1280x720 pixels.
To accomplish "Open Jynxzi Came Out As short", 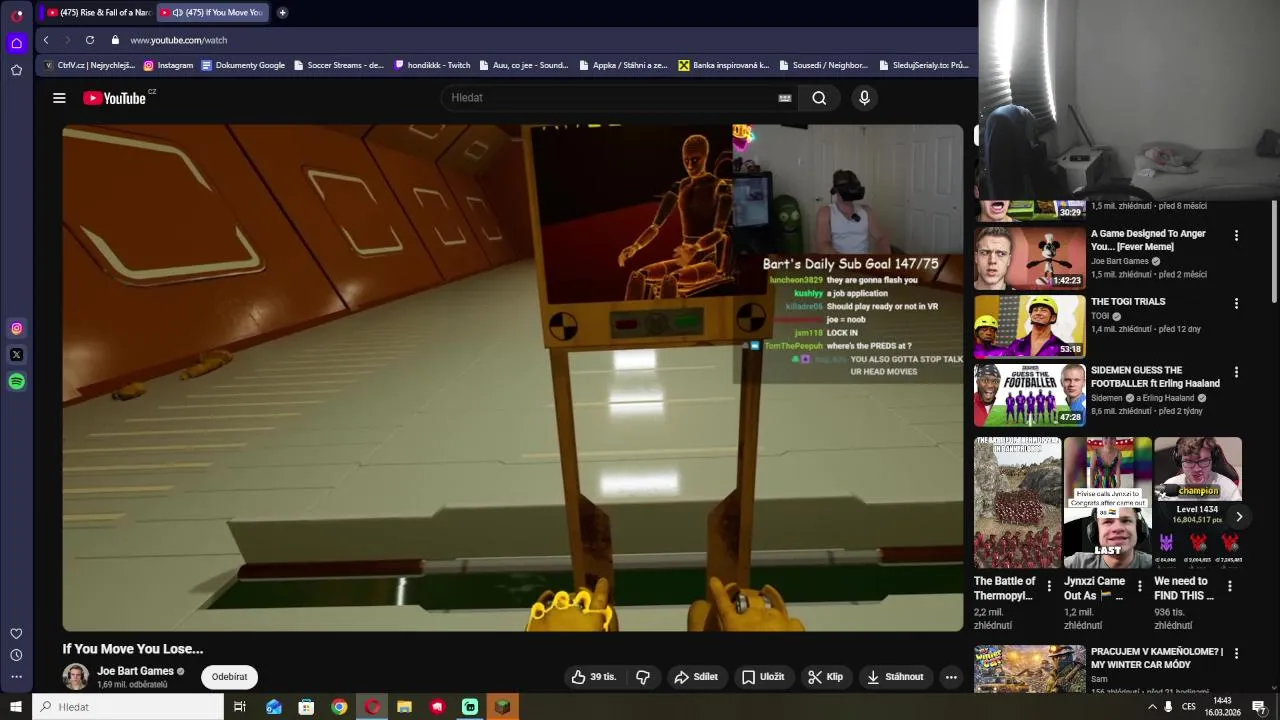I will 1107,503.
